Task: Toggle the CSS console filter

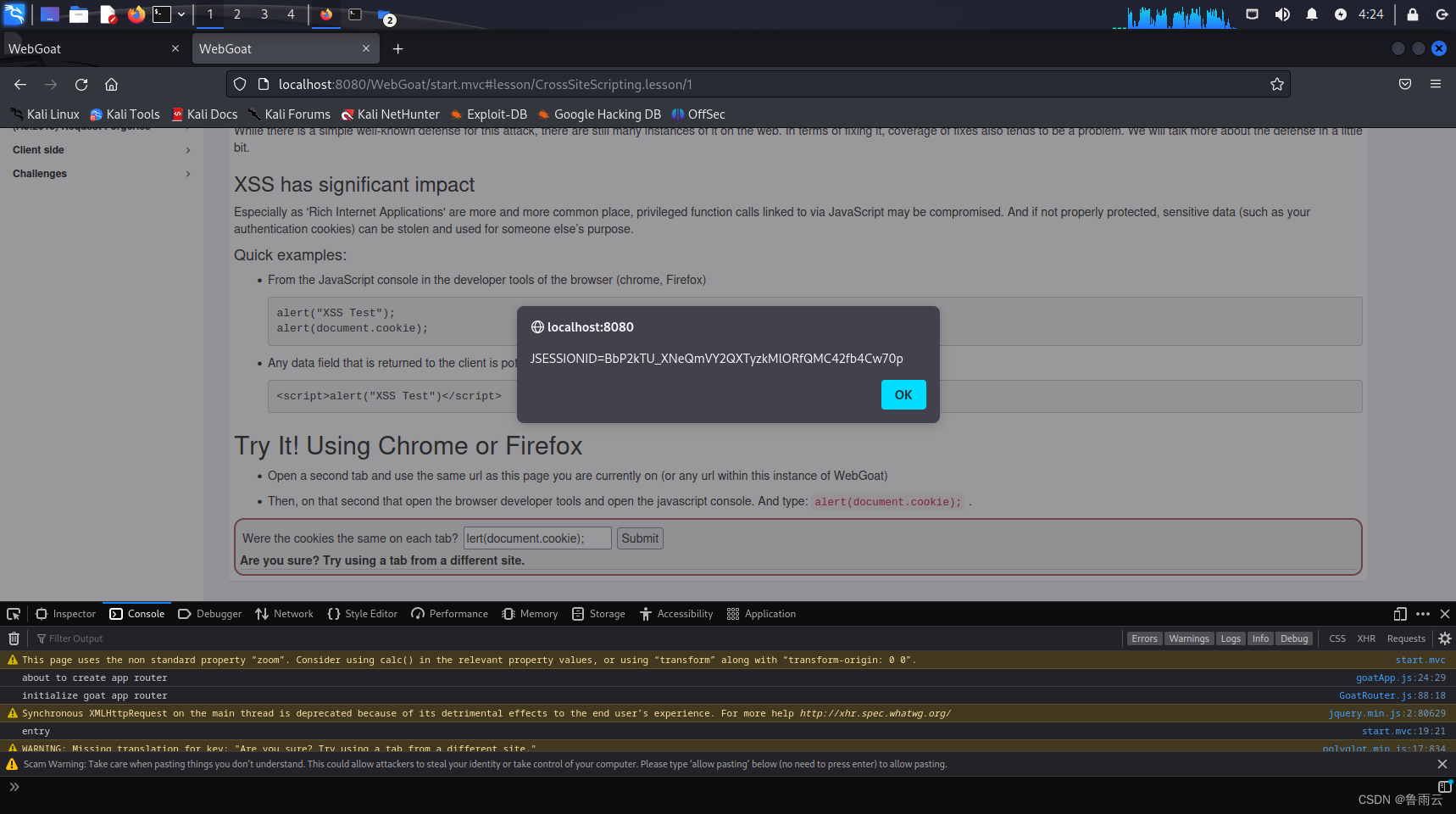Action: [1337, 638]
